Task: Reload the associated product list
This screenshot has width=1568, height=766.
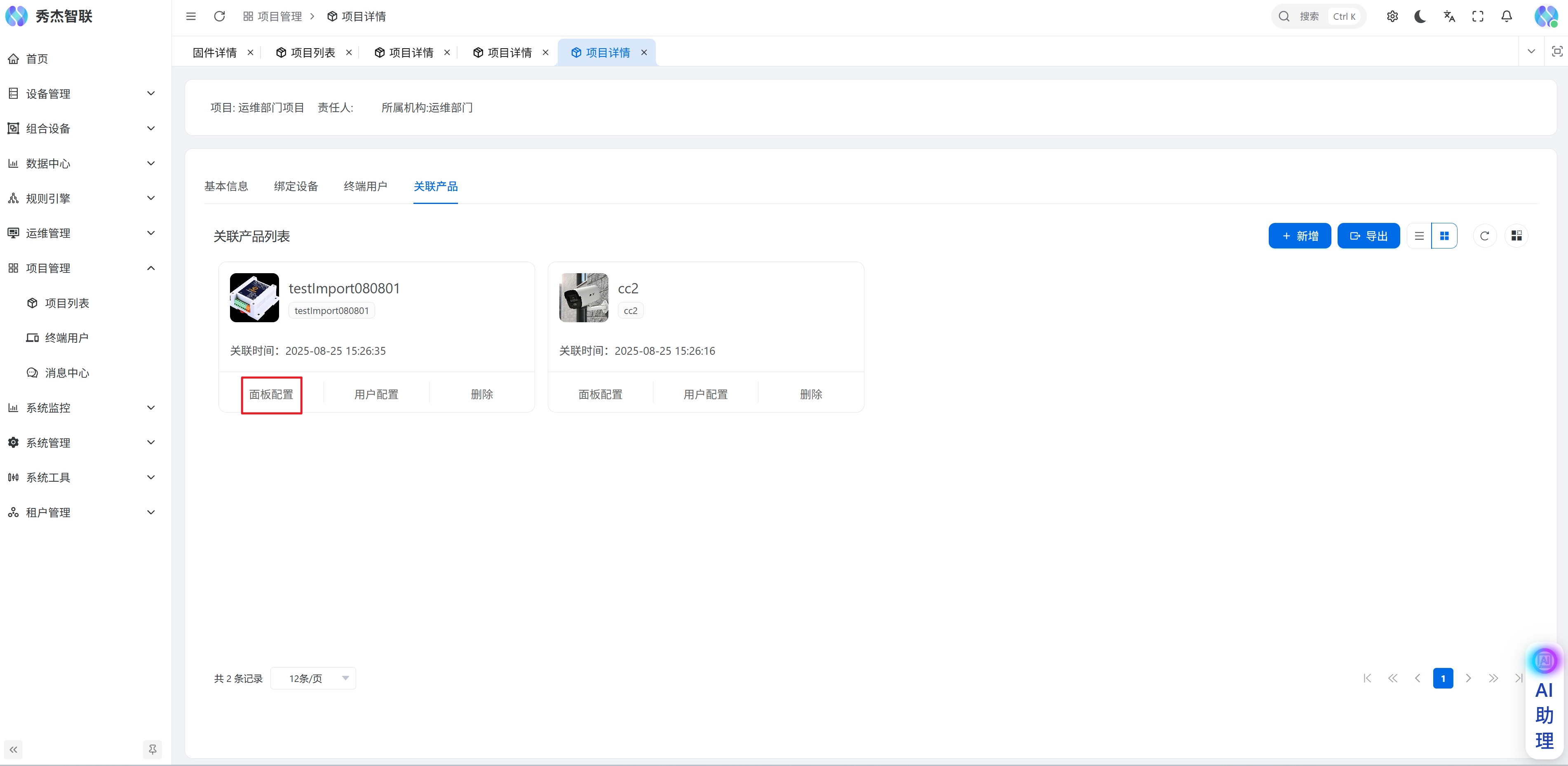Action: 1484,236
